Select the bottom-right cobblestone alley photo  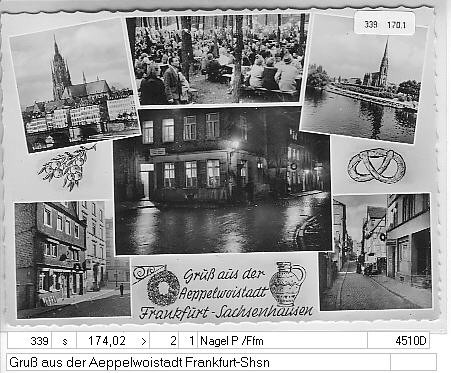(375, 252)
